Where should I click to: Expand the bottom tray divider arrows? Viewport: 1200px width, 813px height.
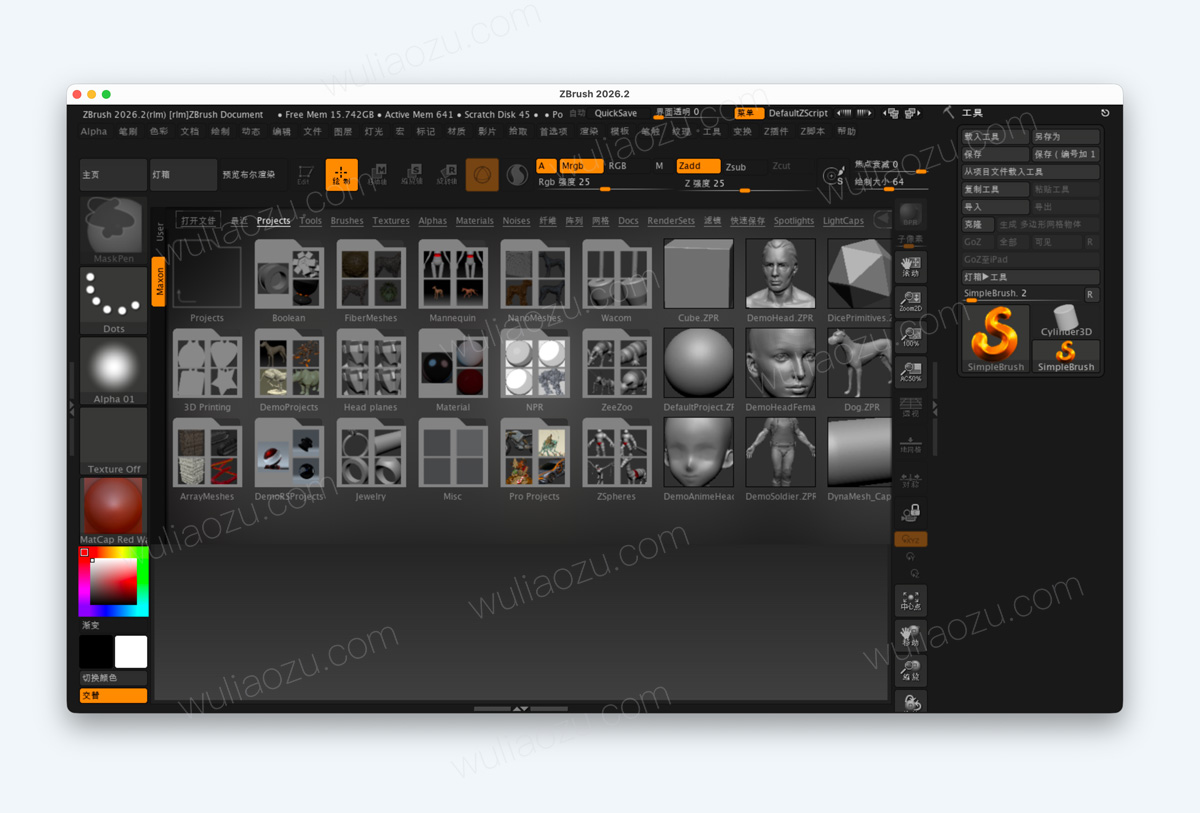(x=520, y=708)
